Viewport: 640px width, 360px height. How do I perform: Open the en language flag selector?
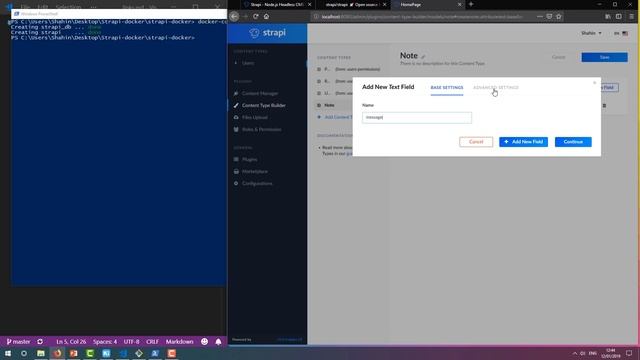621,33
